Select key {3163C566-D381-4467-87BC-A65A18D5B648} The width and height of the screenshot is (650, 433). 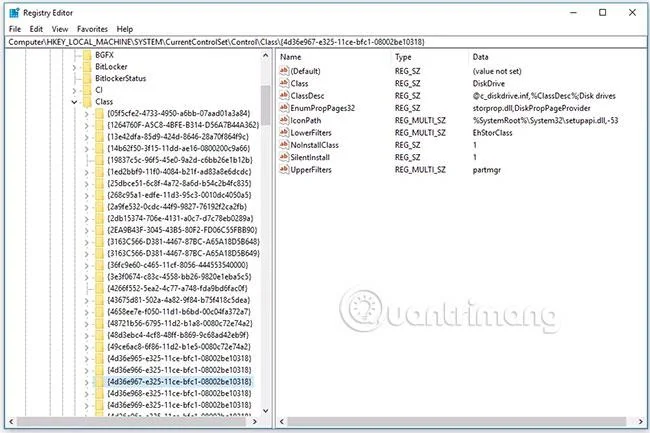[184, 242]
